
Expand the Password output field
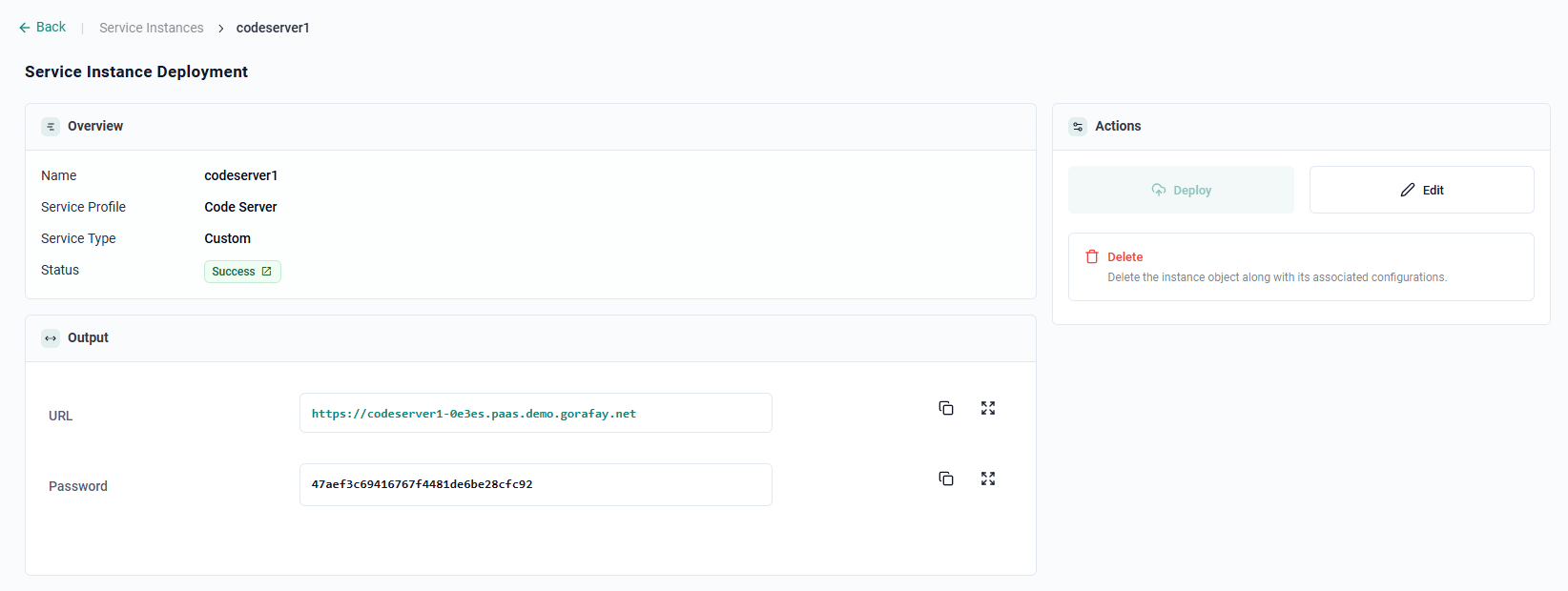click(988, 479)
